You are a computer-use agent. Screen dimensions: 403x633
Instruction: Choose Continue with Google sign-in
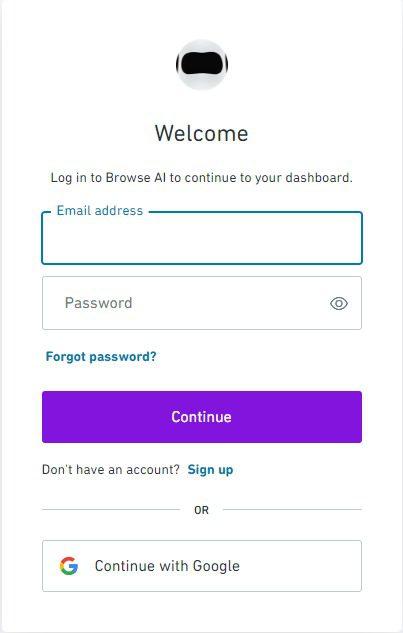tap(202, 566)
